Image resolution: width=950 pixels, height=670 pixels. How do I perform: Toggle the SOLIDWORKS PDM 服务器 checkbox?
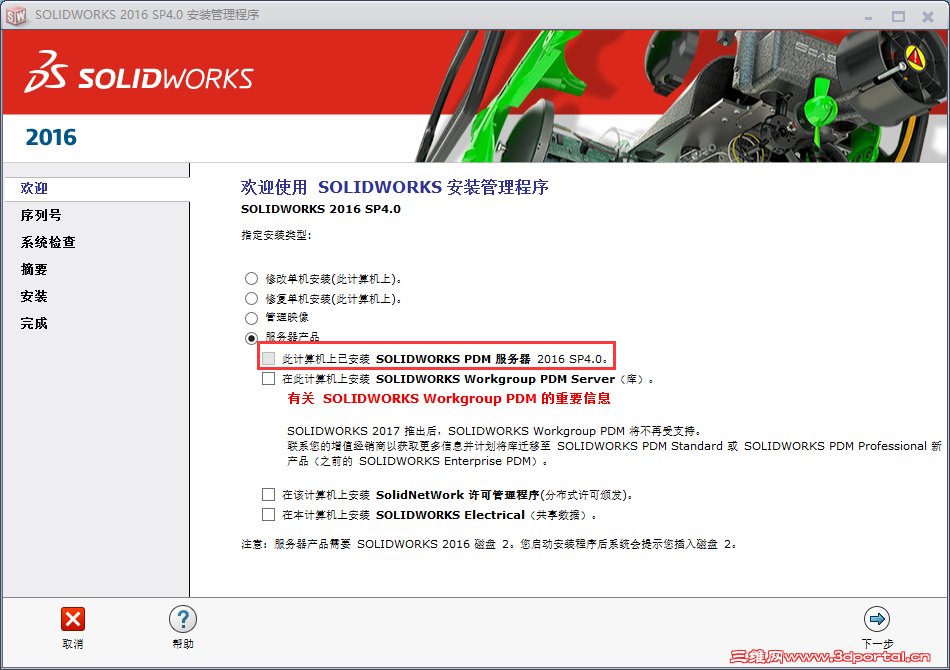tap(268, 359)
